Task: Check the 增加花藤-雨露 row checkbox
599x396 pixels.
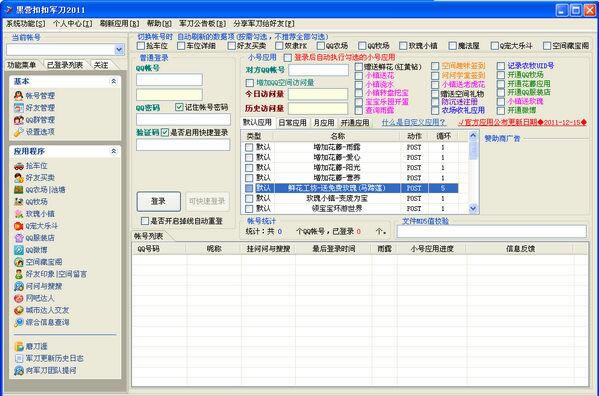Action: coord(249,147)
